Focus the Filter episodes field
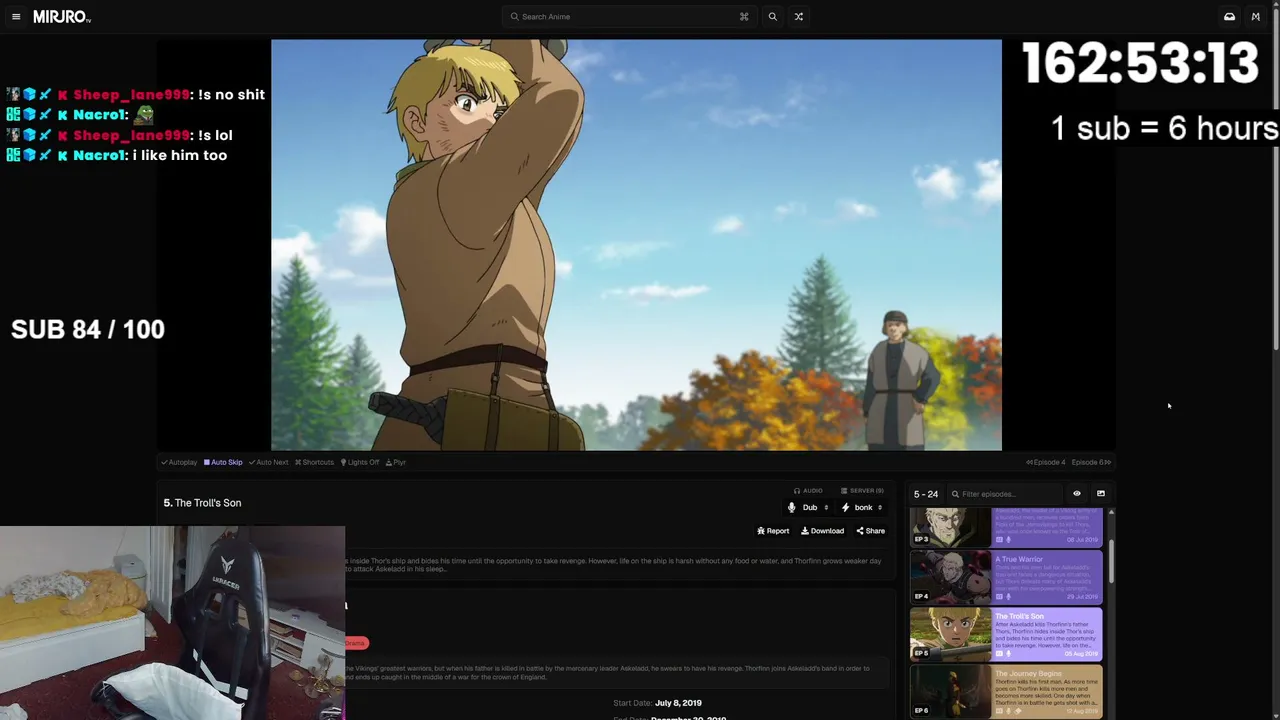 [1004, 494]
